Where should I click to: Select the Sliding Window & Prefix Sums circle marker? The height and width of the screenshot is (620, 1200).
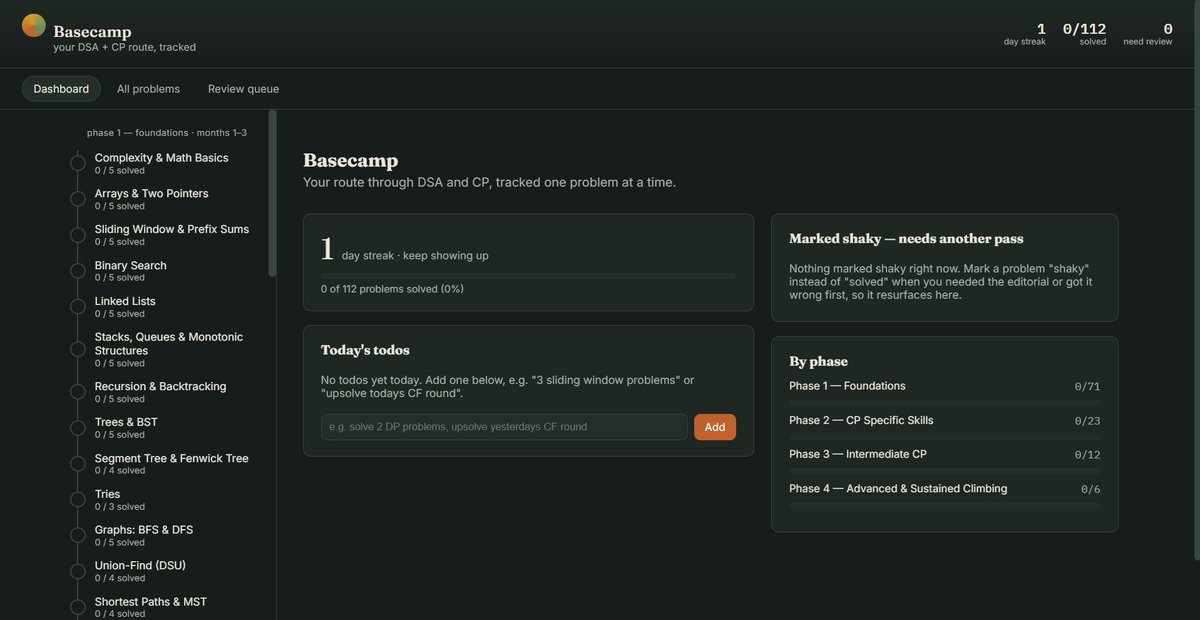tap(78, 235)
